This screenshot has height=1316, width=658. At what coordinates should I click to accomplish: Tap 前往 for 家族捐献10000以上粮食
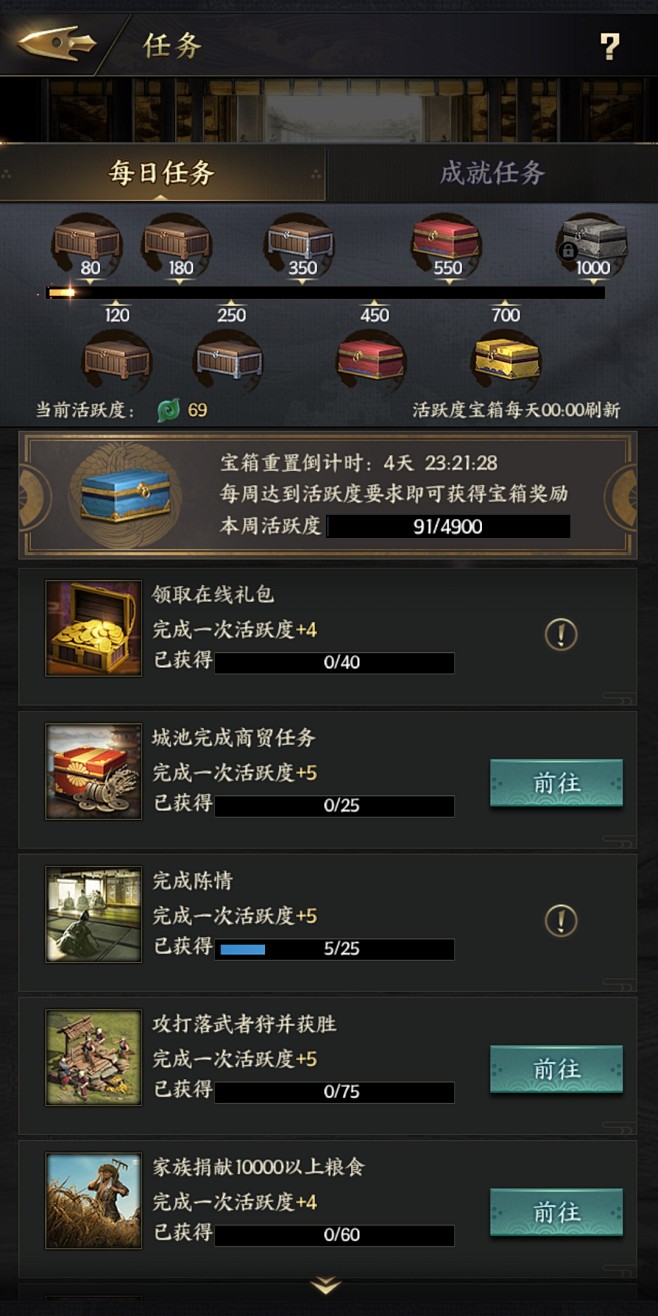[x=556, y=1213]
